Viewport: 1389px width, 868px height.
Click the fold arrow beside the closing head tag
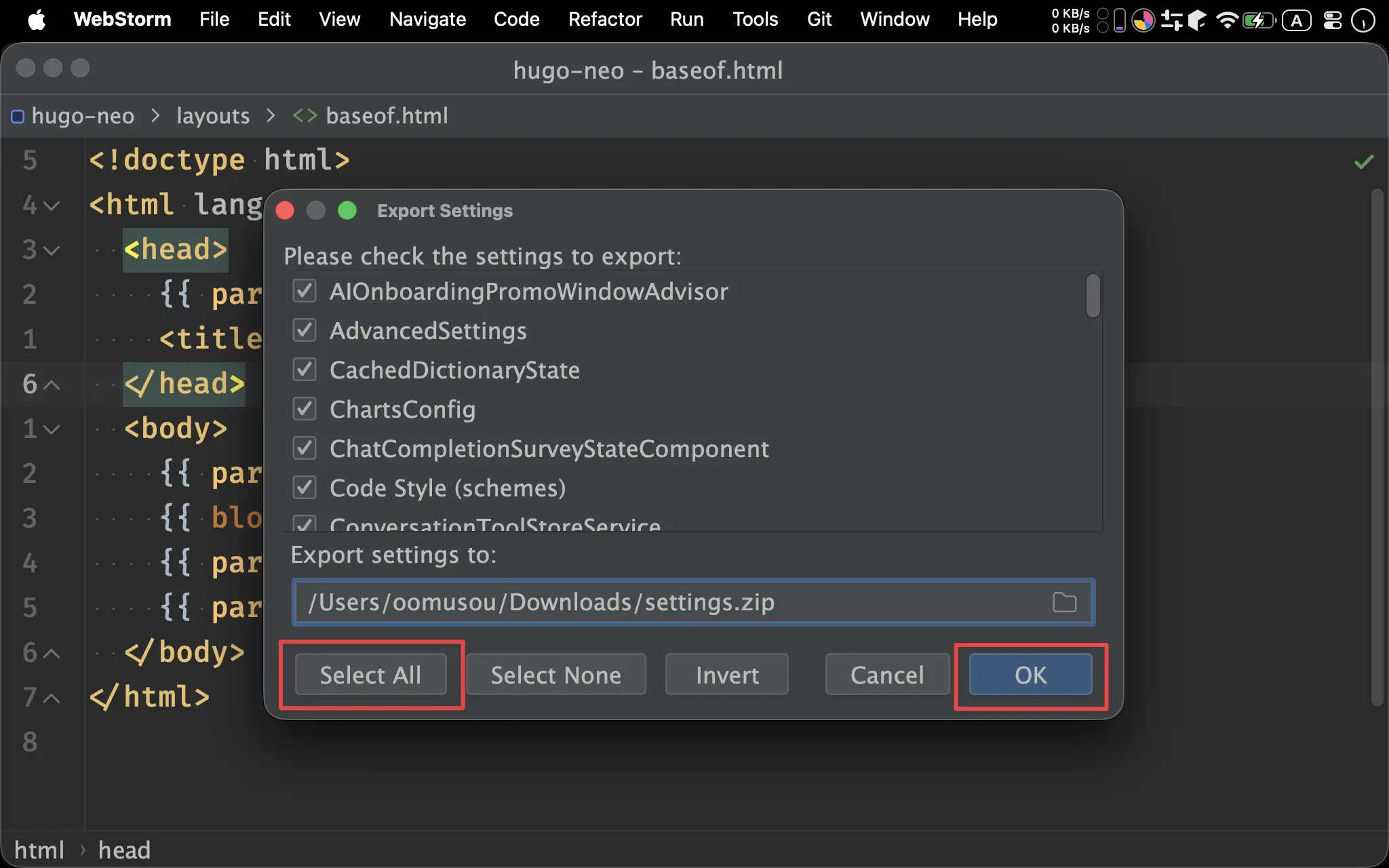coord(52,384)
